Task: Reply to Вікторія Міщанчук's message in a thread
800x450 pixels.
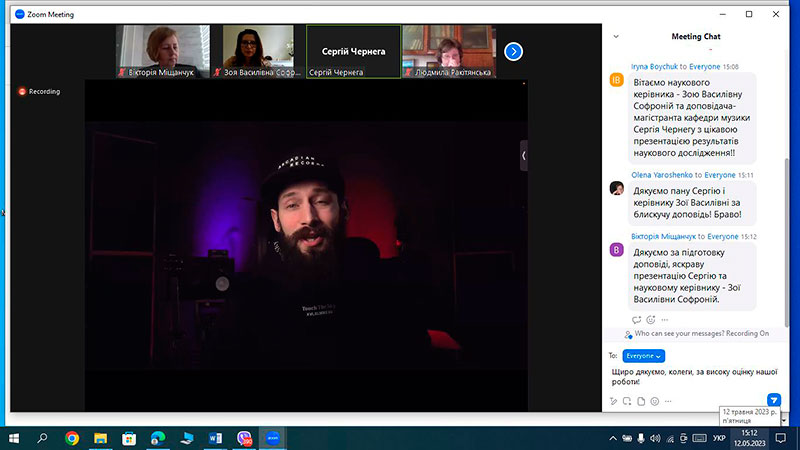Action: [636, 320]
